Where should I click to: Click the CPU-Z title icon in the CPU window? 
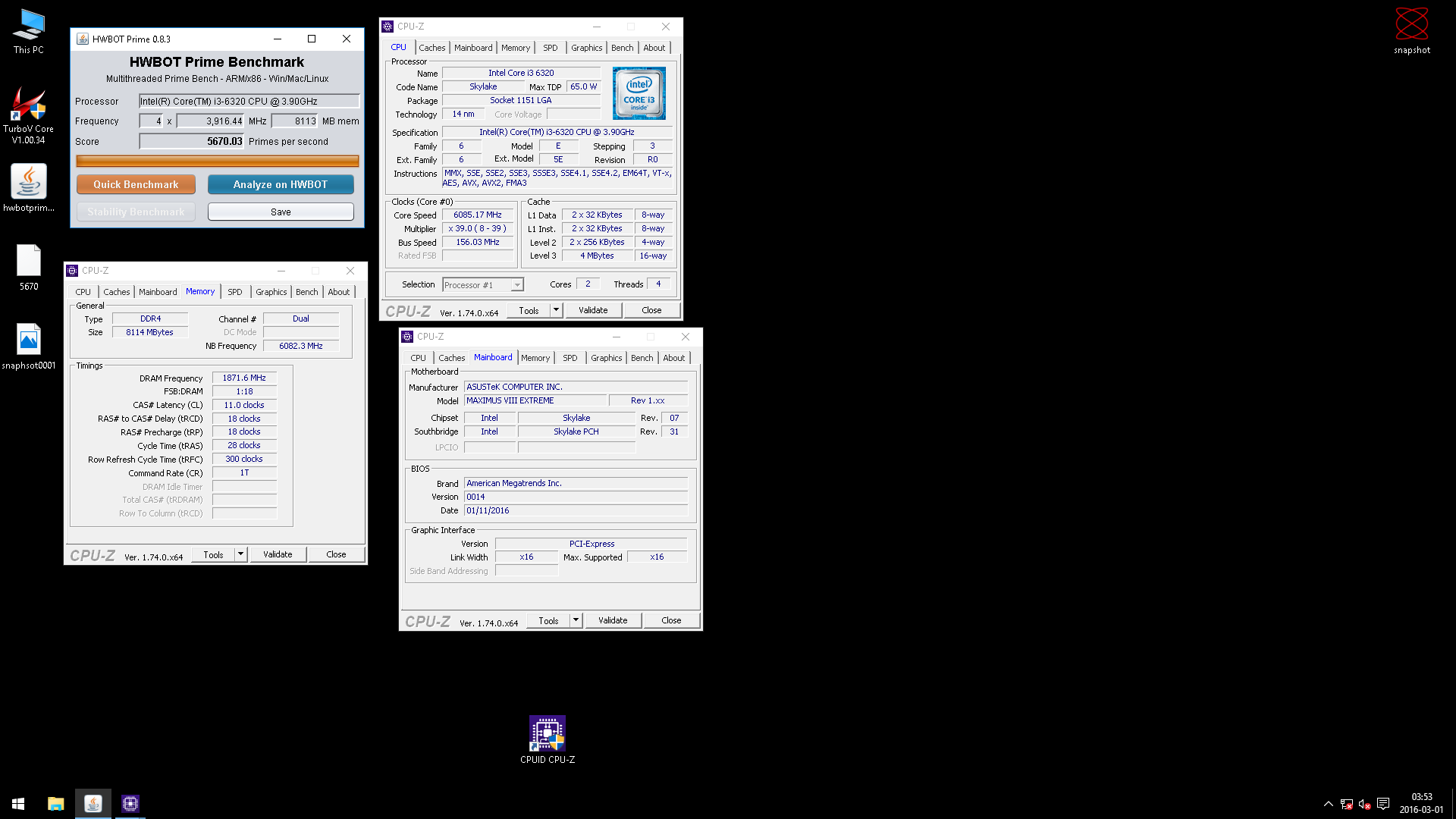pos(388,27)
